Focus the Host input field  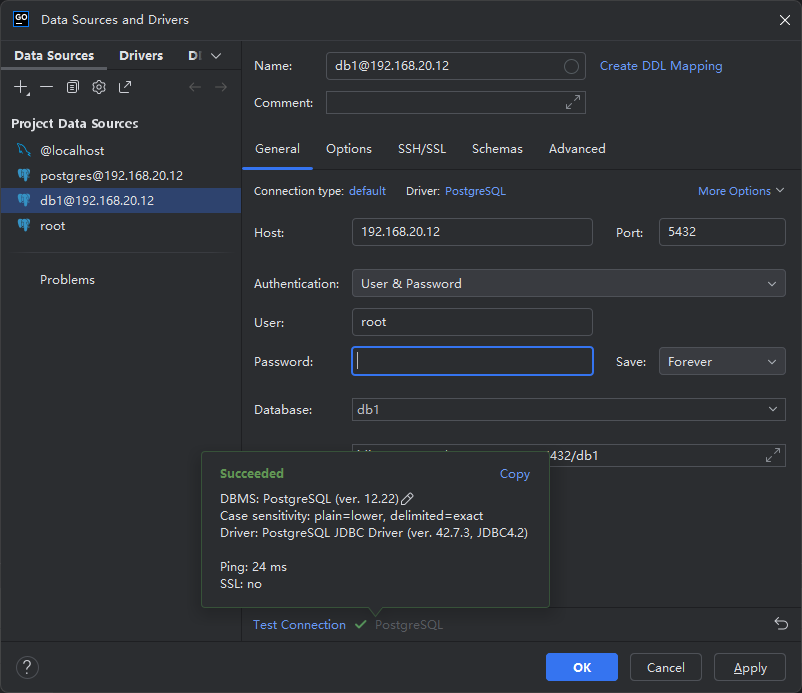coord(472,232)
